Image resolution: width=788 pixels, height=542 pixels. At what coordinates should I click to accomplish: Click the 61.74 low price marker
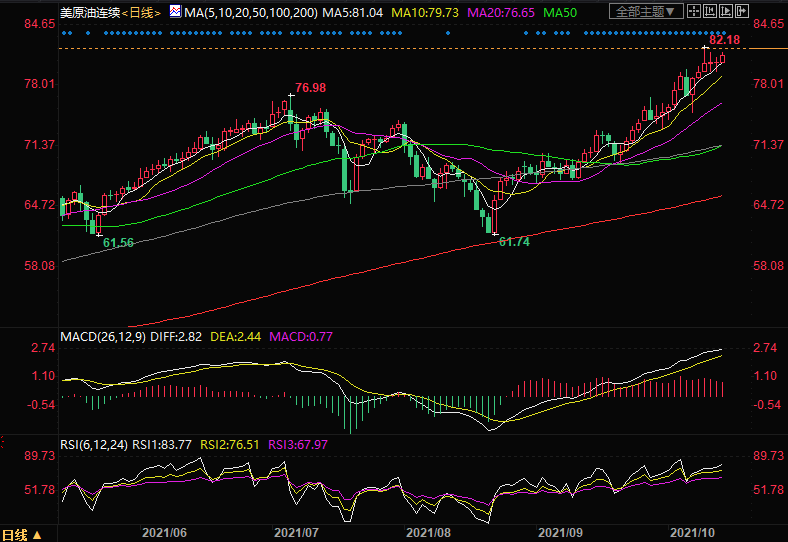pos(513,242)
